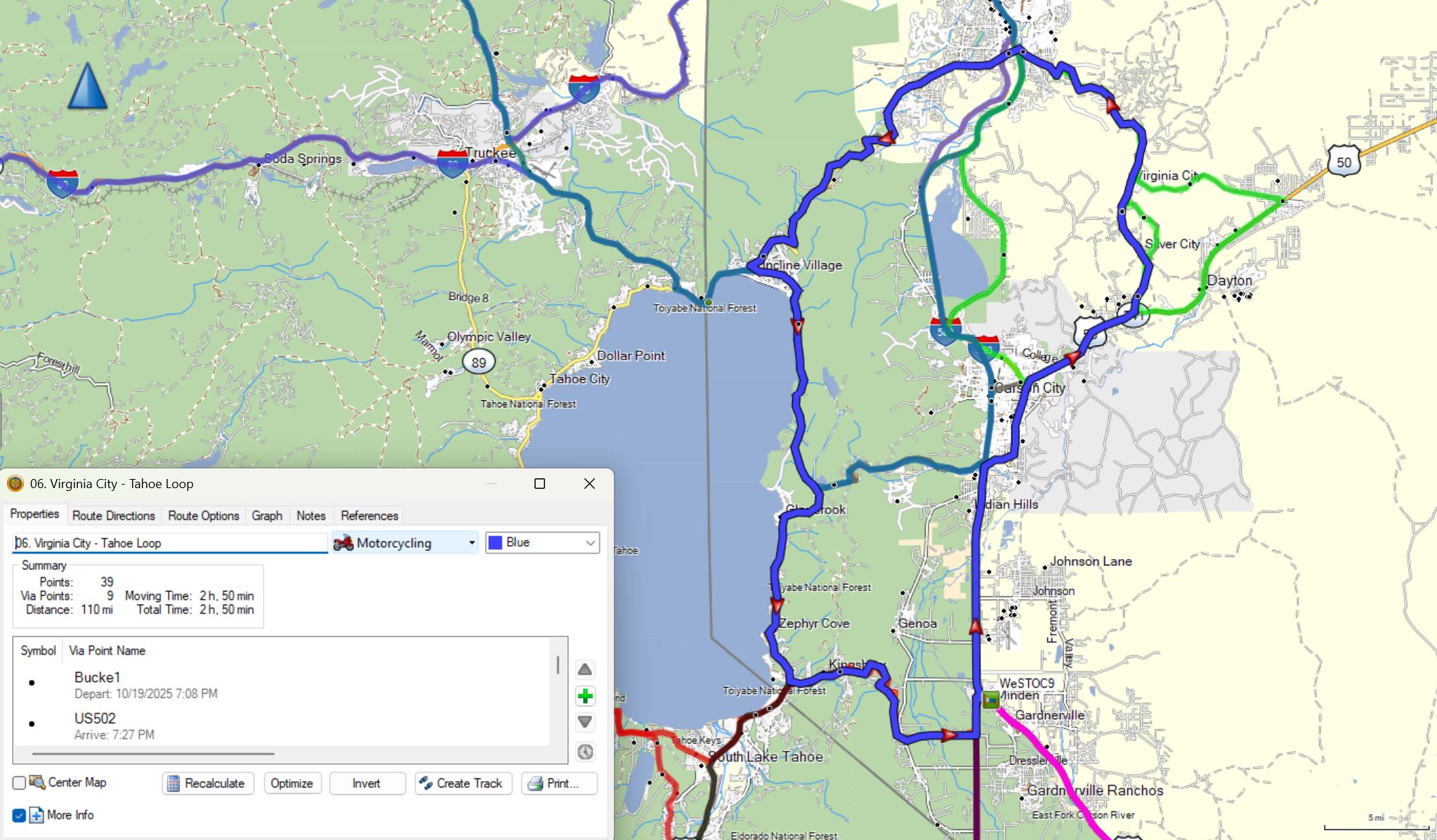Click the clock timing icon
Screen dimensions: 1437x840
click(x=584, y=752)
